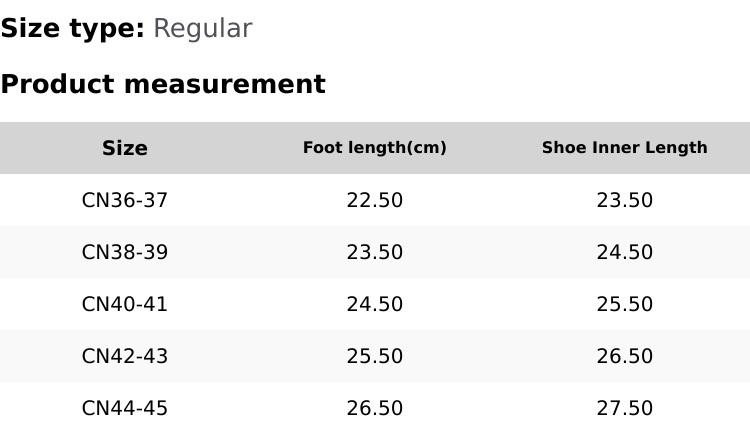This screenshot has width=750, height=434.
Task: Select the CN40-41 size row label
Action: coord(125,304)
